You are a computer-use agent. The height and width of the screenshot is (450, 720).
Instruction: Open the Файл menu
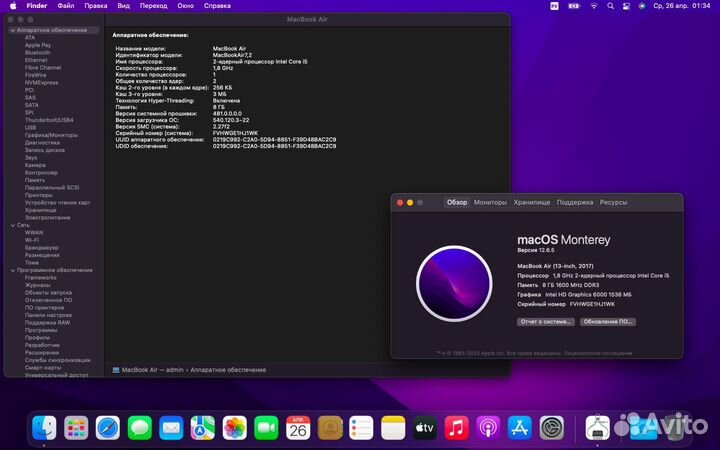point(66,6)
